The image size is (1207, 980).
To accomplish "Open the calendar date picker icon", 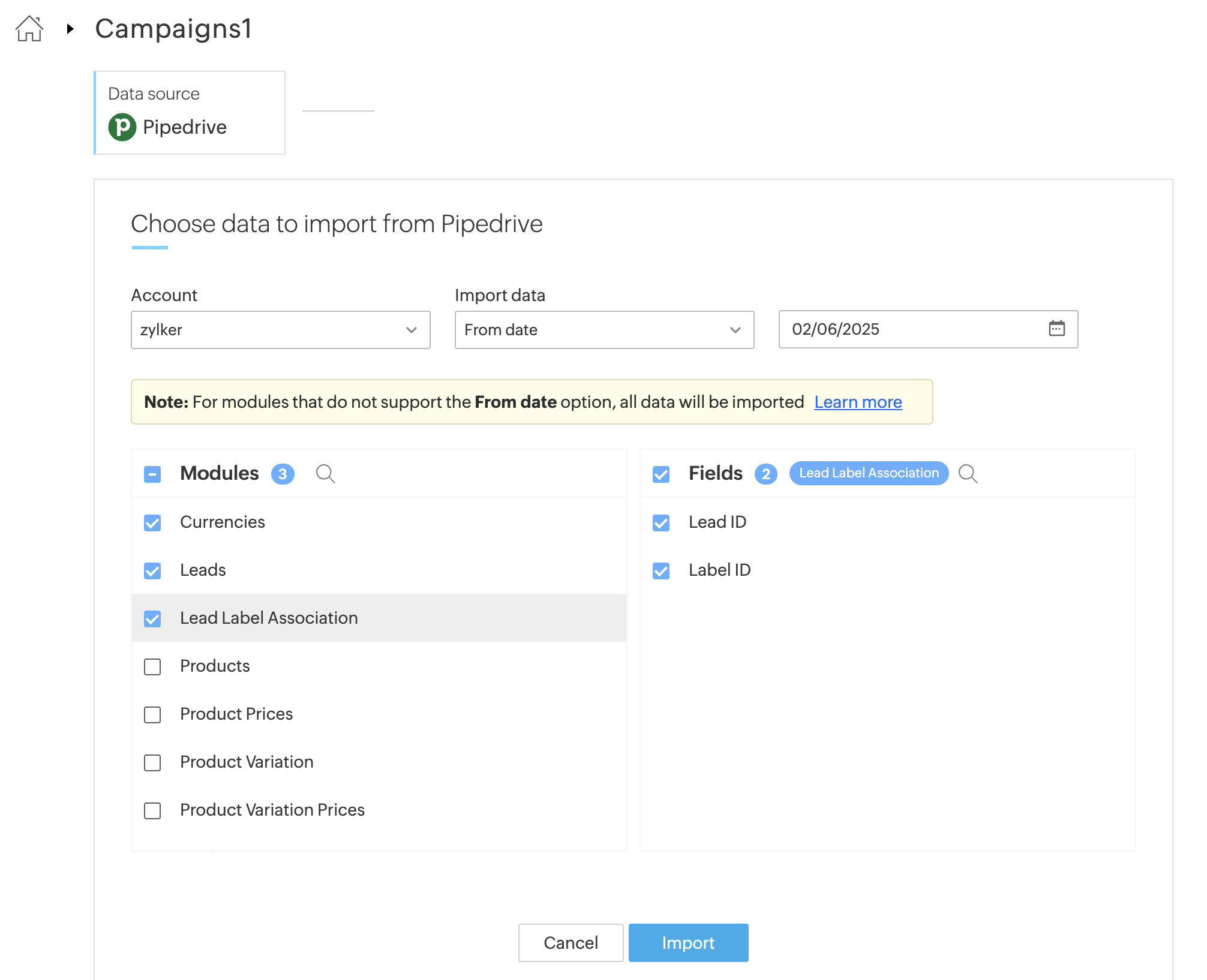I will (1056, 329).
